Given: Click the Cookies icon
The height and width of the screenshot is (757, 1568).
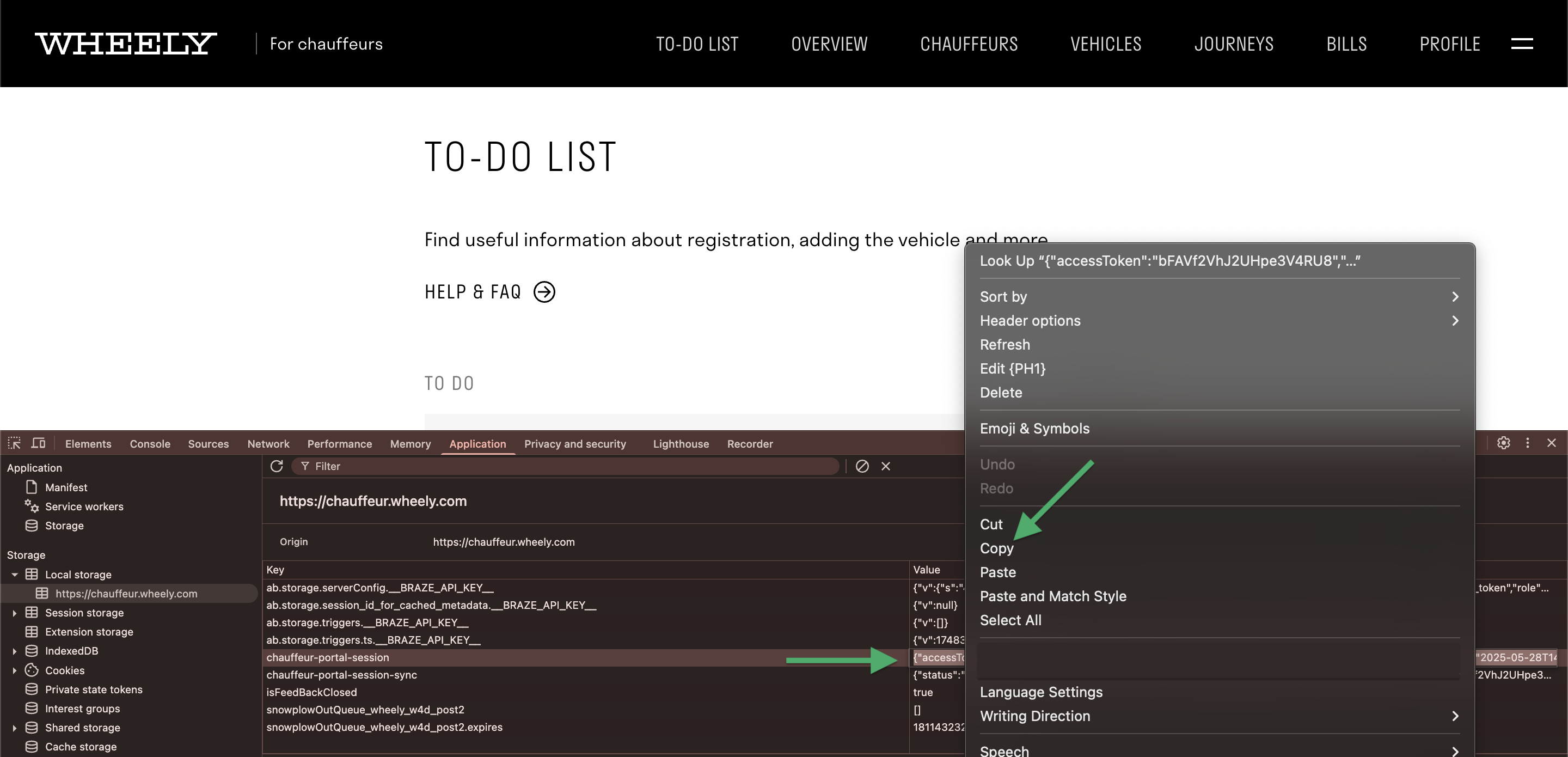Looking at the screenshot, I should tap(32, 670).
